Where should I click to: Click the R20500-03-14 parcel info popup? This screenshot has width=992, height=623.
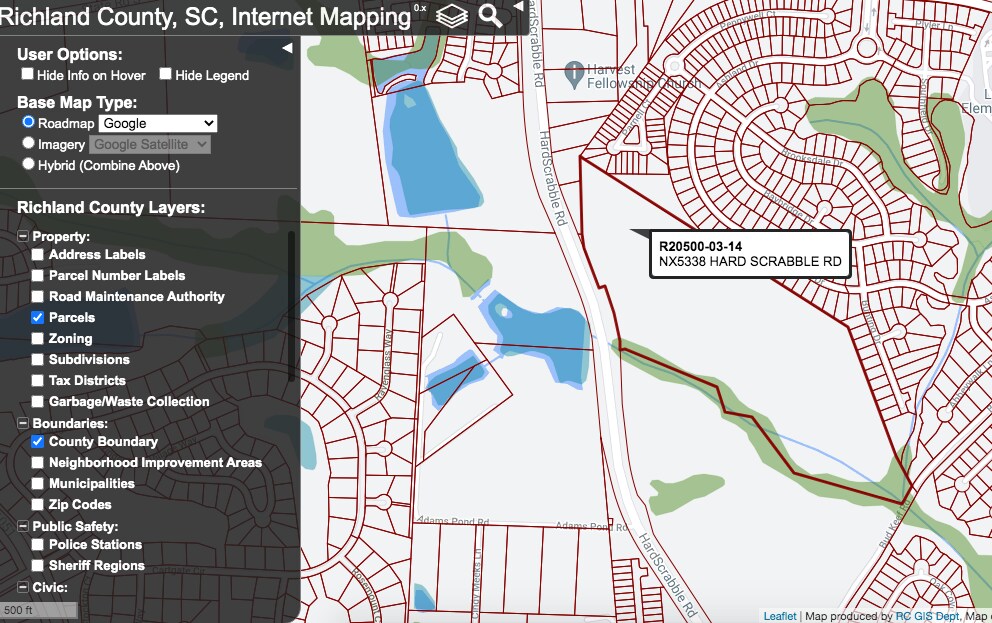(749, 254)
